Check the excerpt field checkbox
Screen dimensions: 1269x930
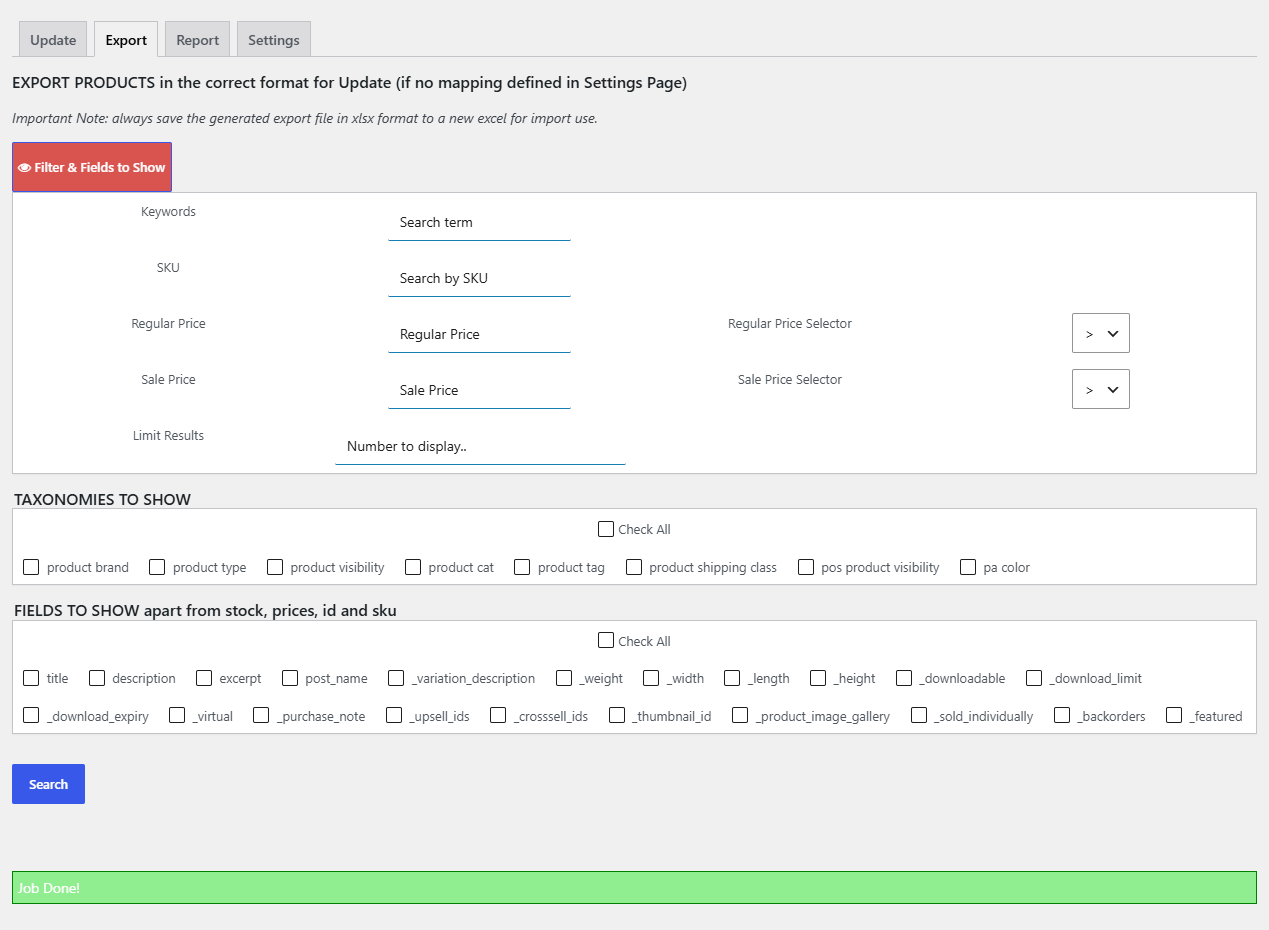pos(204,678)
